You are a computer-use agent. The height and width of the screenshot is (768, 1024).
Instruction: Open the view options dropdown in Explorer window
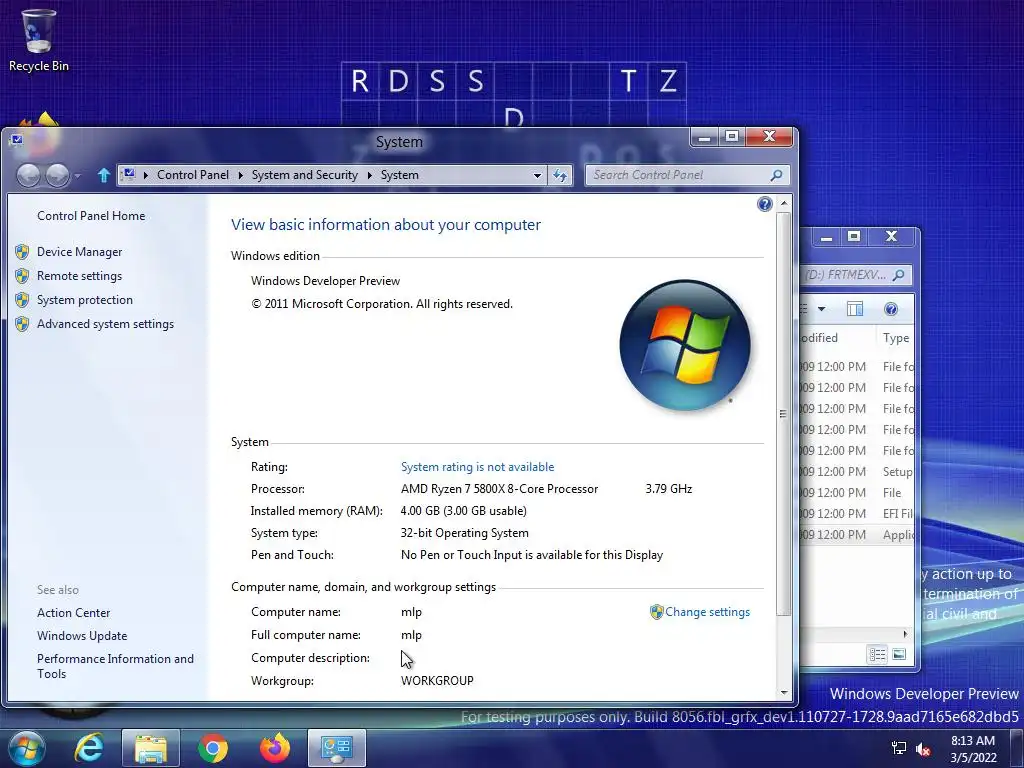click(822, 309)
